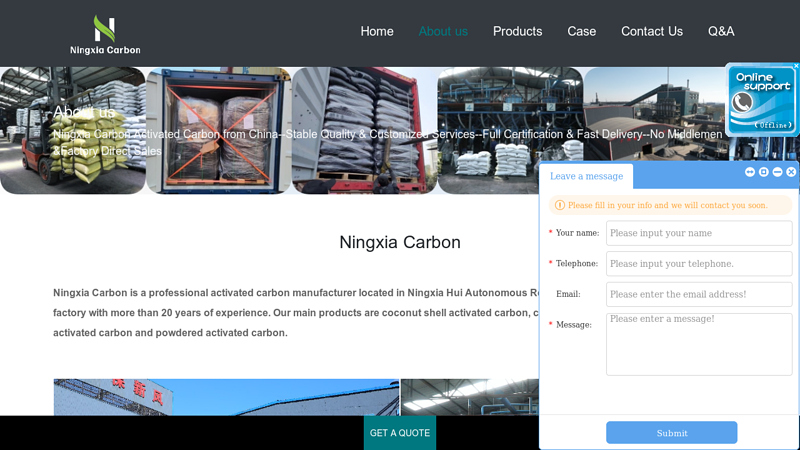Click the orange info icon in notice bar
Viewport: 800px width, 450px height.
click(560, 205)
